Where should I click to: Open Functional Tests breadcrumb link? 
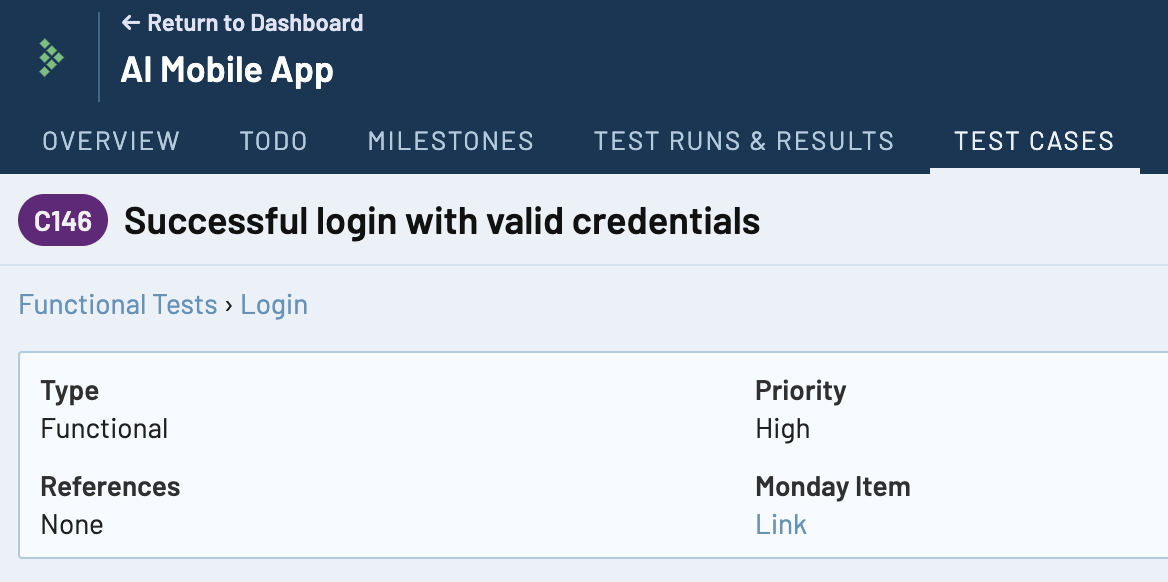tap(118, 305)
